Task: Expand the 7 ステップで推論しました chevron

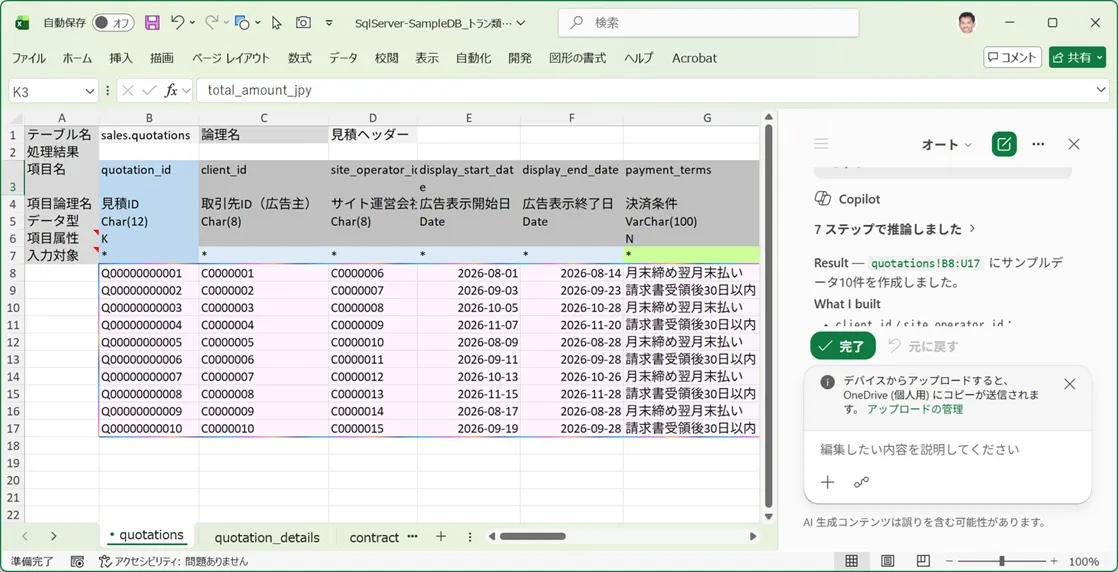Action: pyautogui.click(x=973, y=229)
